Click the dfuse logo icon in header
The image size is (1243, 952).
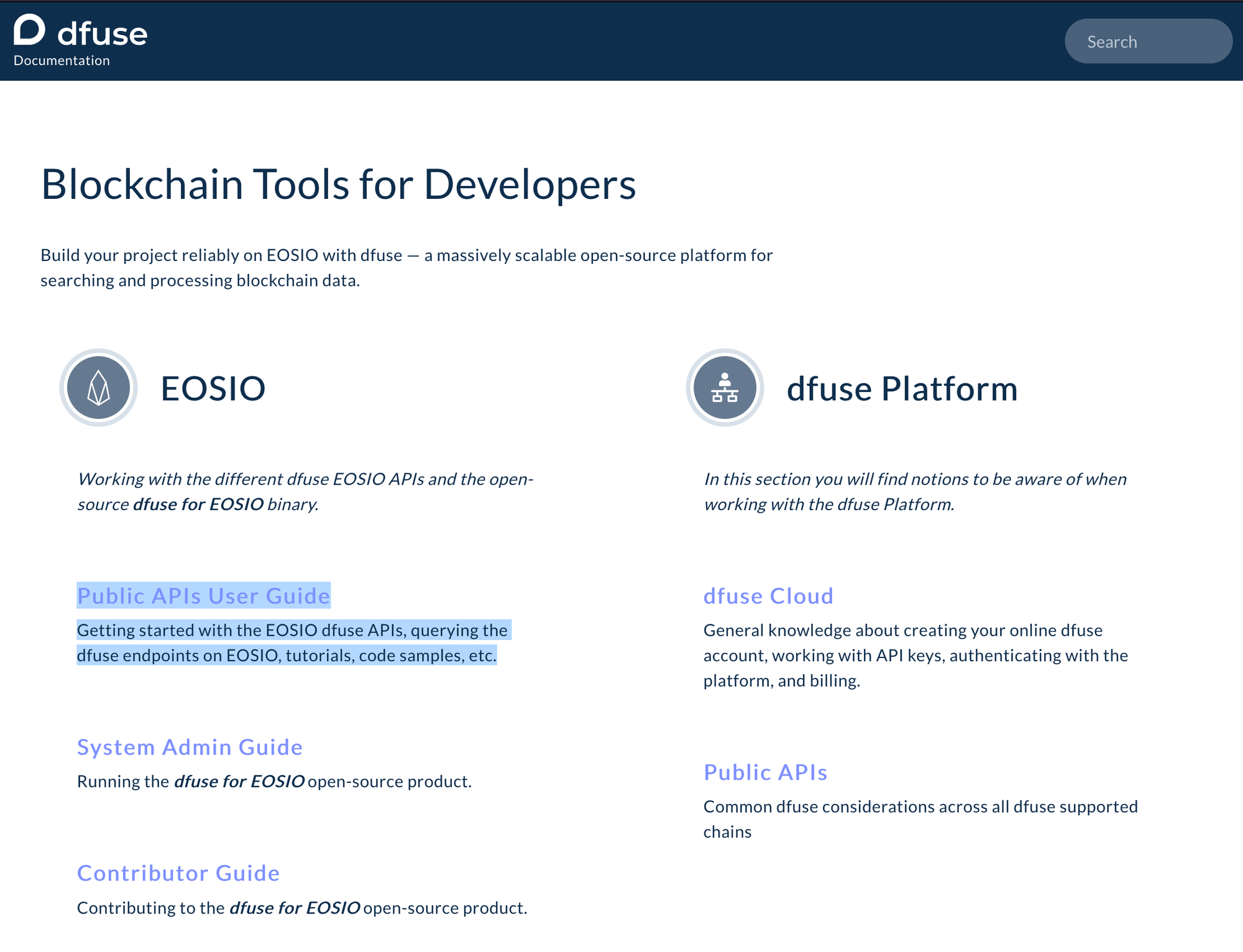pyautogui.click(x=30, y=30)
